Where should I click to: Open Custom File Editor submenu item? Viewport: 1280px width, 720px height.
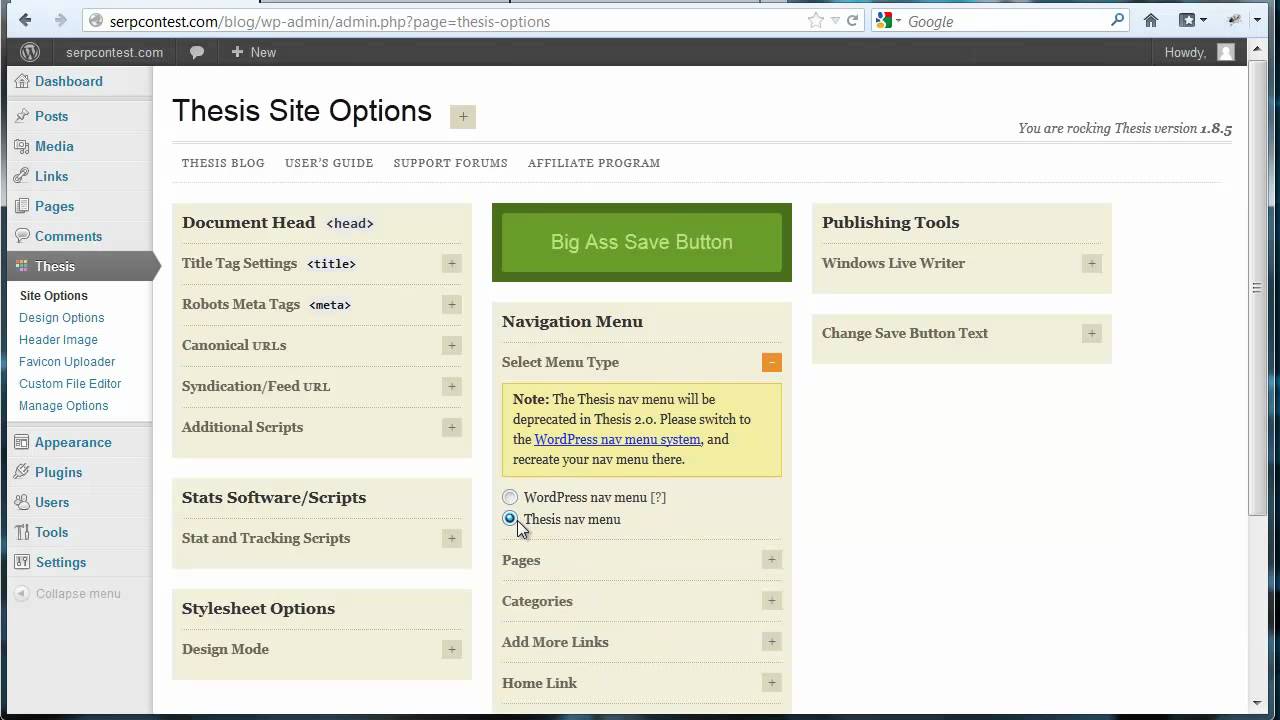point(70,384)
